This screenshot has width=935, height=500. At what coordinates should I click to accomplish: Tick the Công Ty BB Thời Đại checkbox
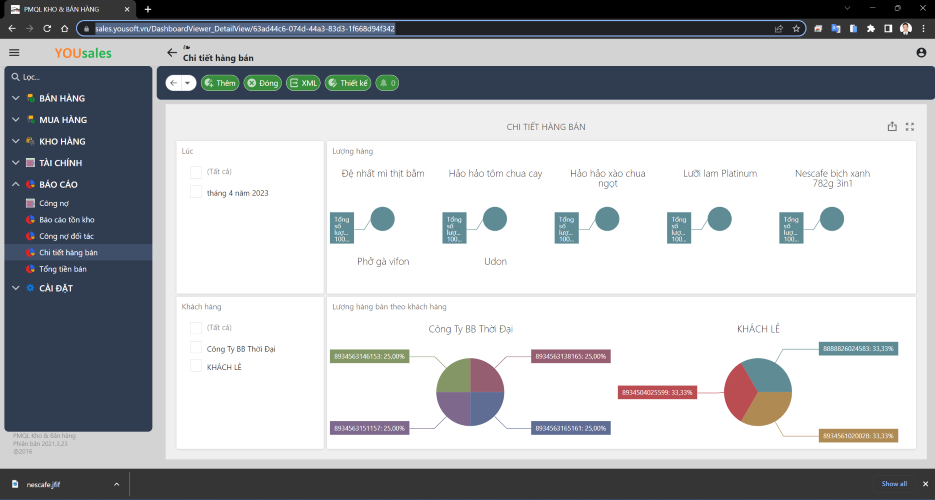196,347
